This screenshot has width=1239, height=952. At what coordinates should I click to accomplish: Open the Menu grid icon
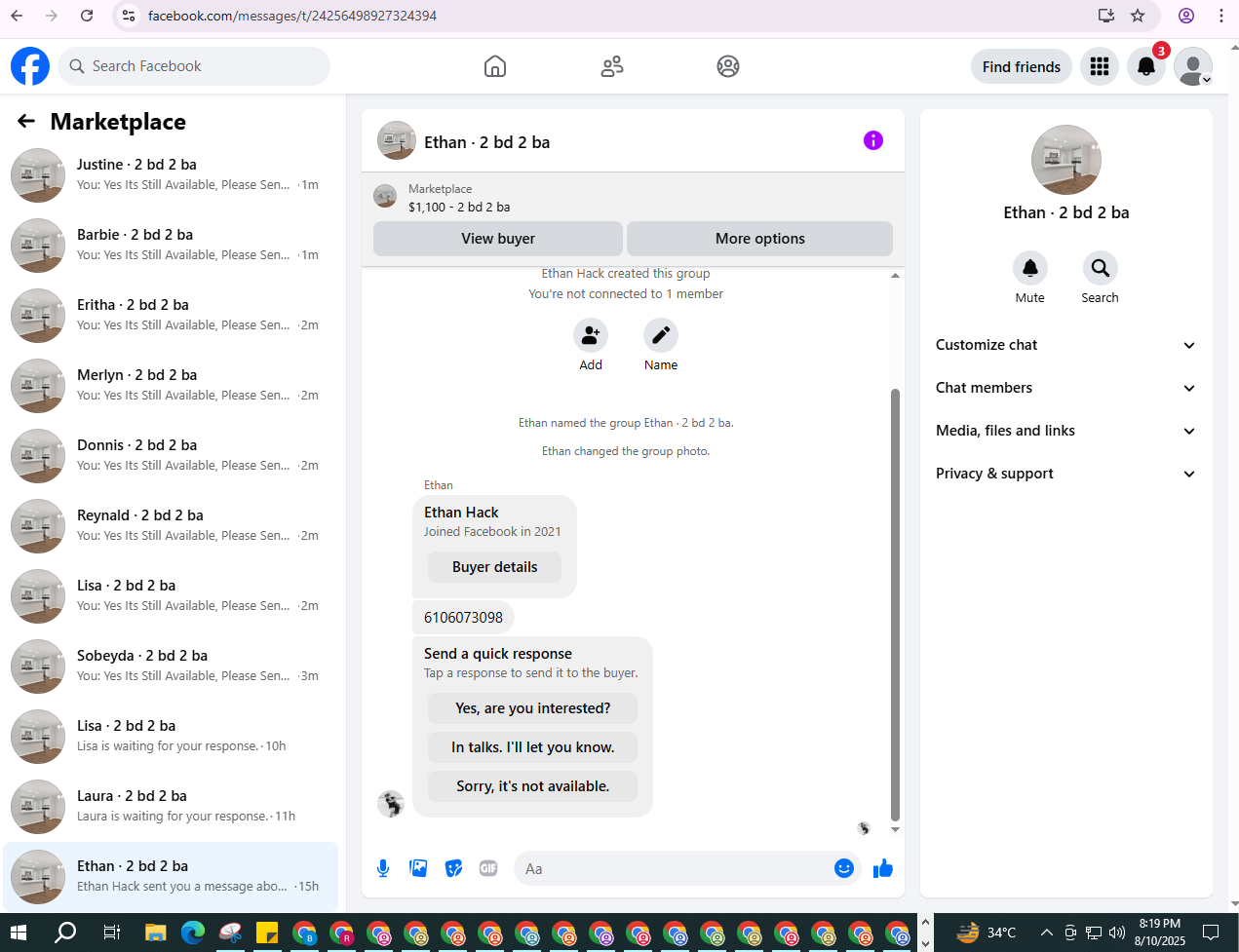pyautogui.click(x=1100, y=66)
